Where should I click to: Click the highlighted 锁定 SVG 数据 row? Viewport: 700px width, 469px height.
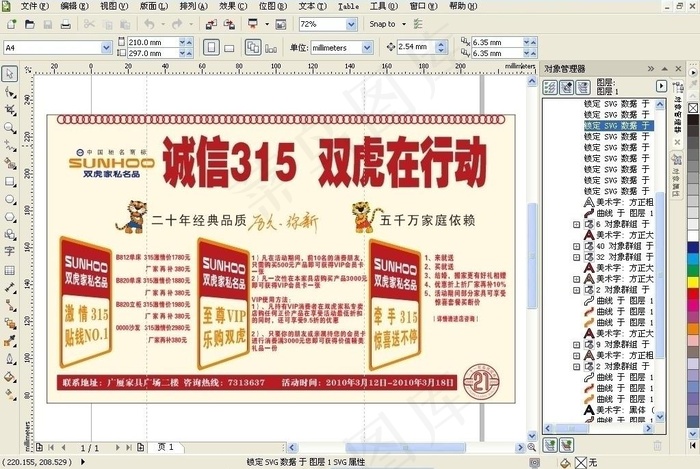click(619, 126)
